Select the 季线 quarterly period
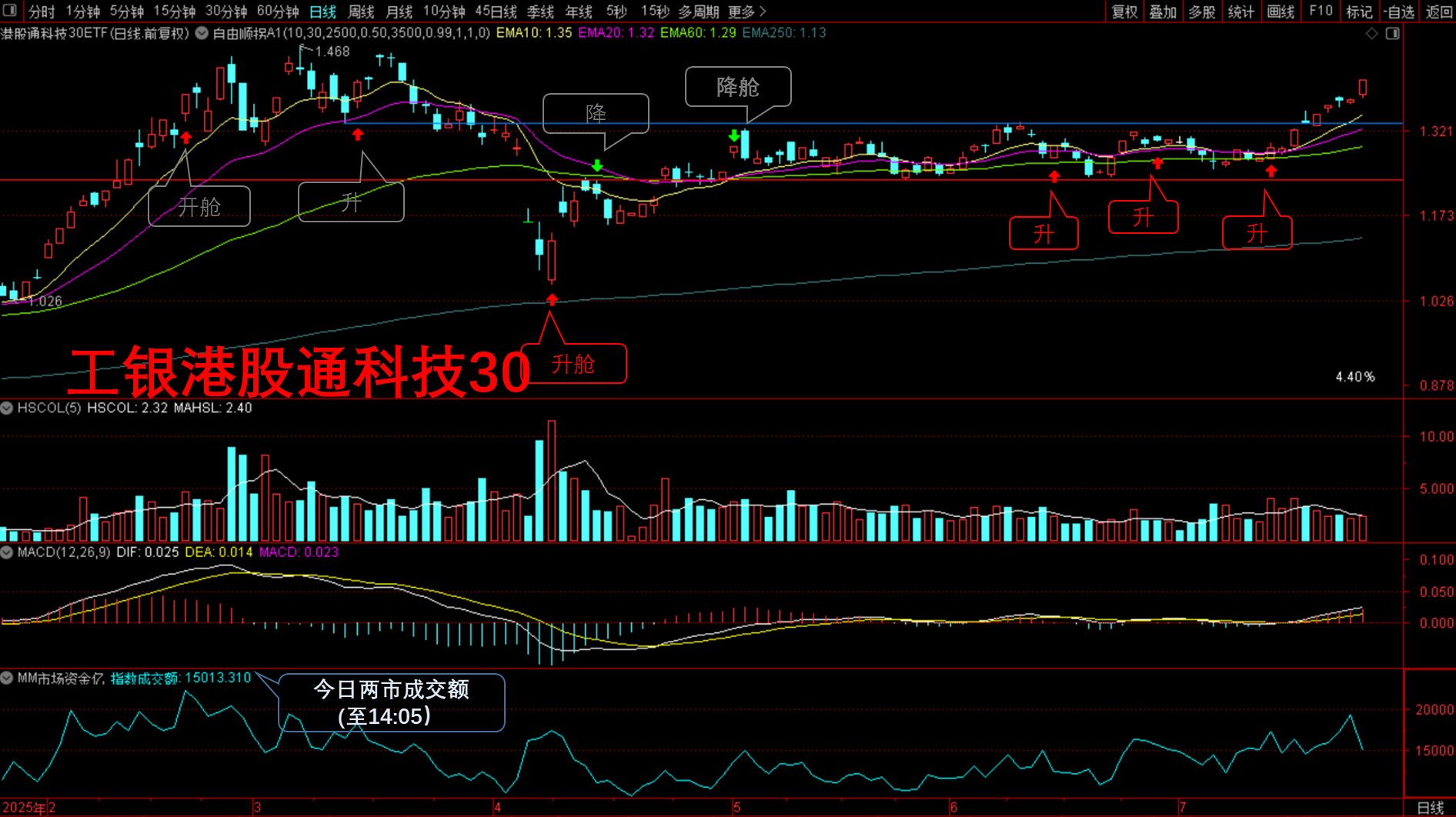1456x817 pixels. point(540,12)
